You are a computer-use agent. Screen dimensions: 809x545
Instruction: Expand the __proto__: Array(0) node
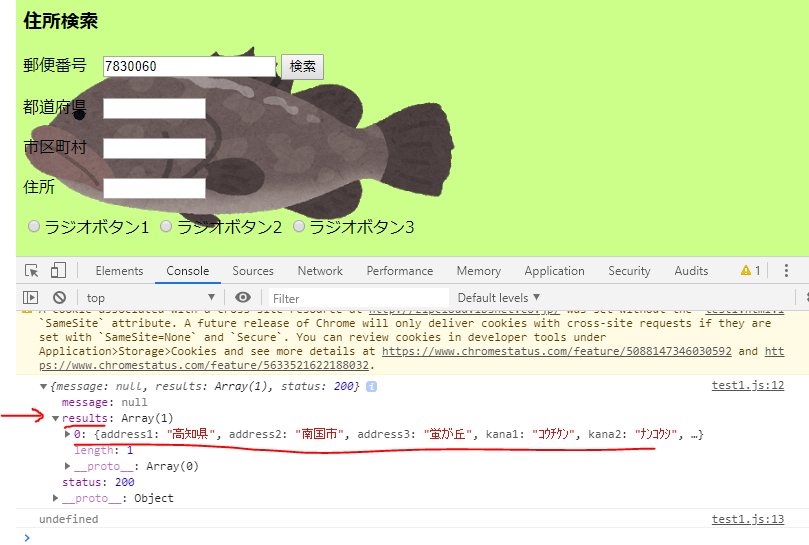coord(67,466)
